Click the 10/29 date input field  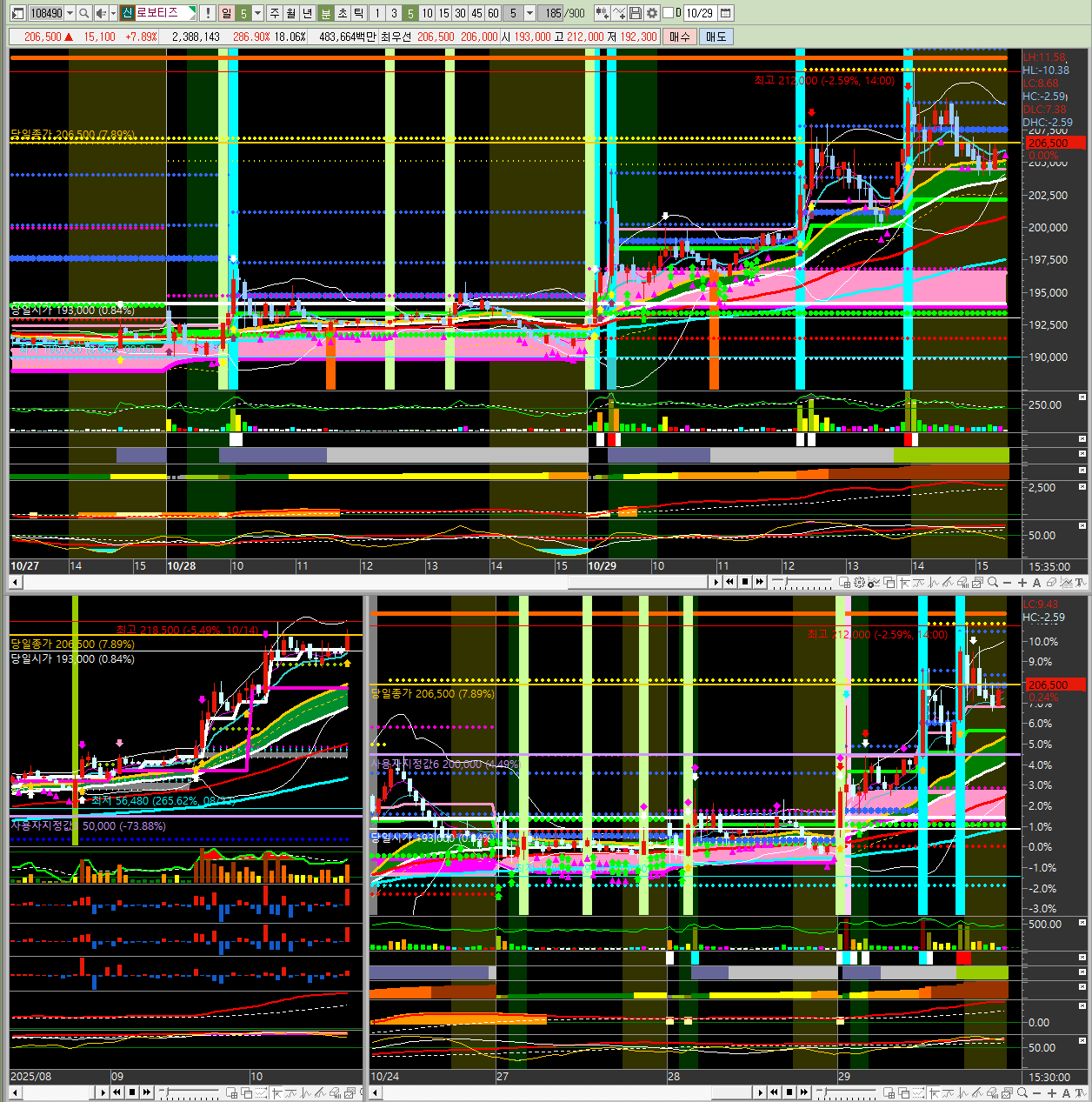[699, 13]
